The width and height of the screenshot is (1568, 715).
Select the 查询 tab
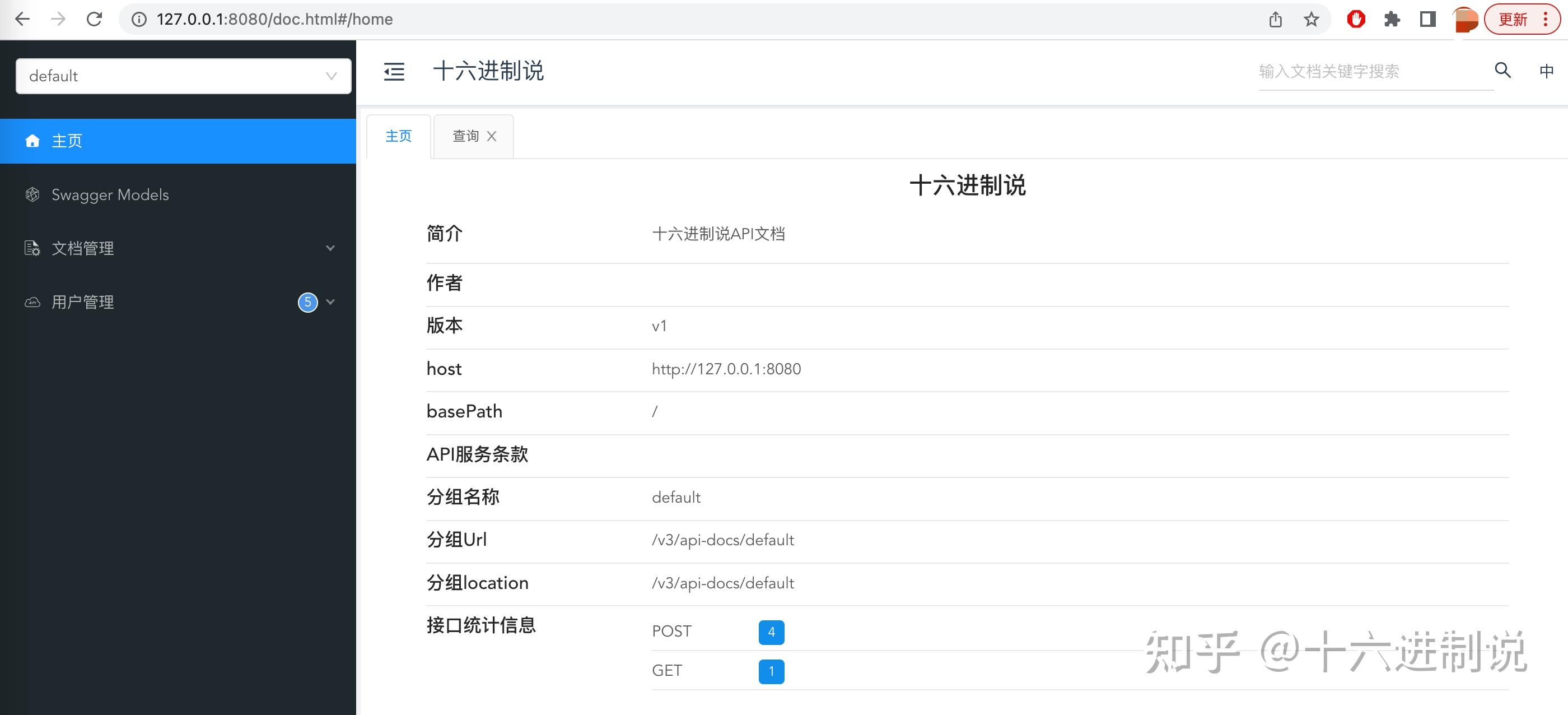coord(466,136)
